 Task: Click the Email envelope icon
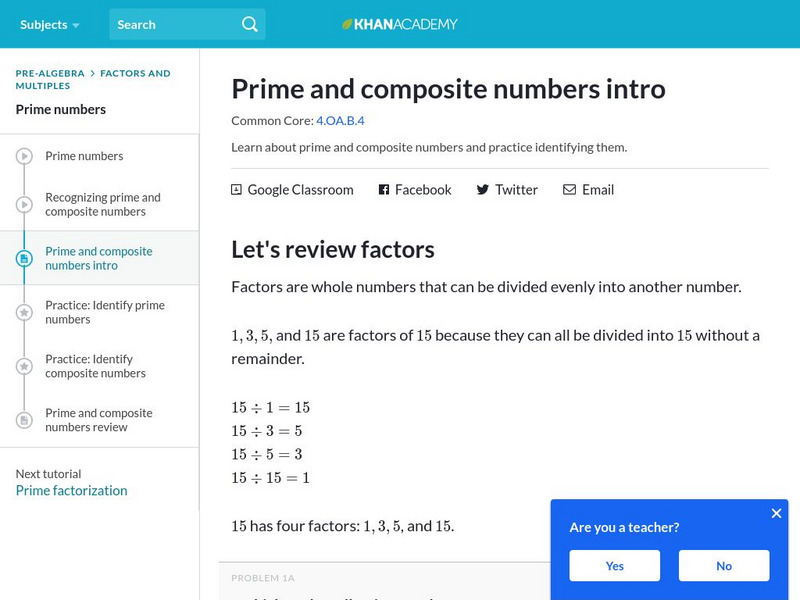569,189
